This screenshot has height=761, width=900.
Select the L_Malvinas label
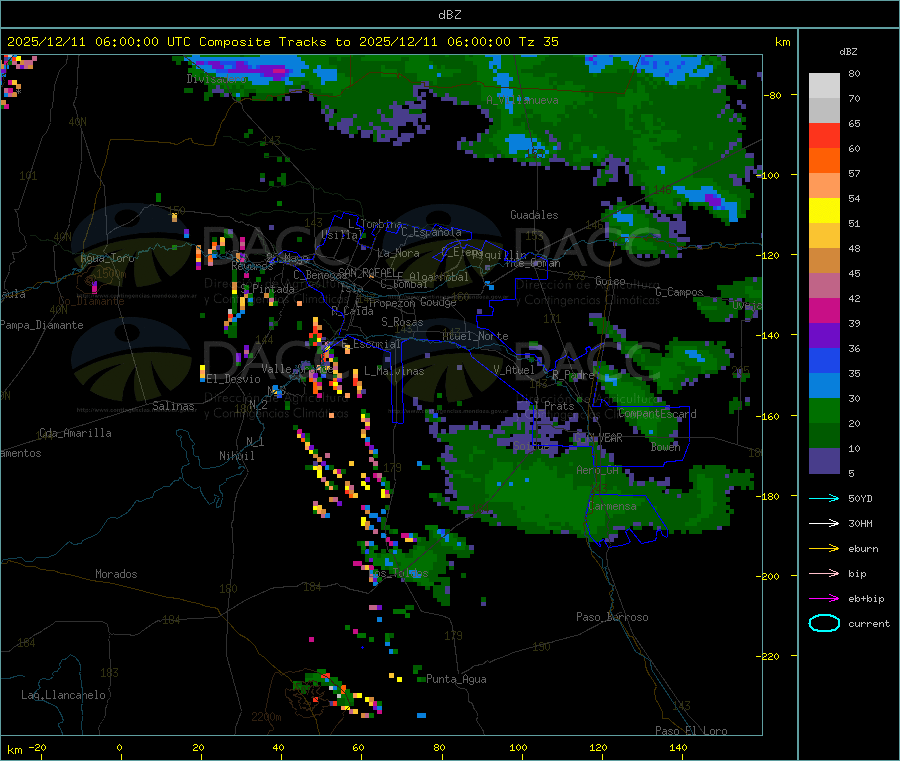pyautogui.click(x=394, y=371)
